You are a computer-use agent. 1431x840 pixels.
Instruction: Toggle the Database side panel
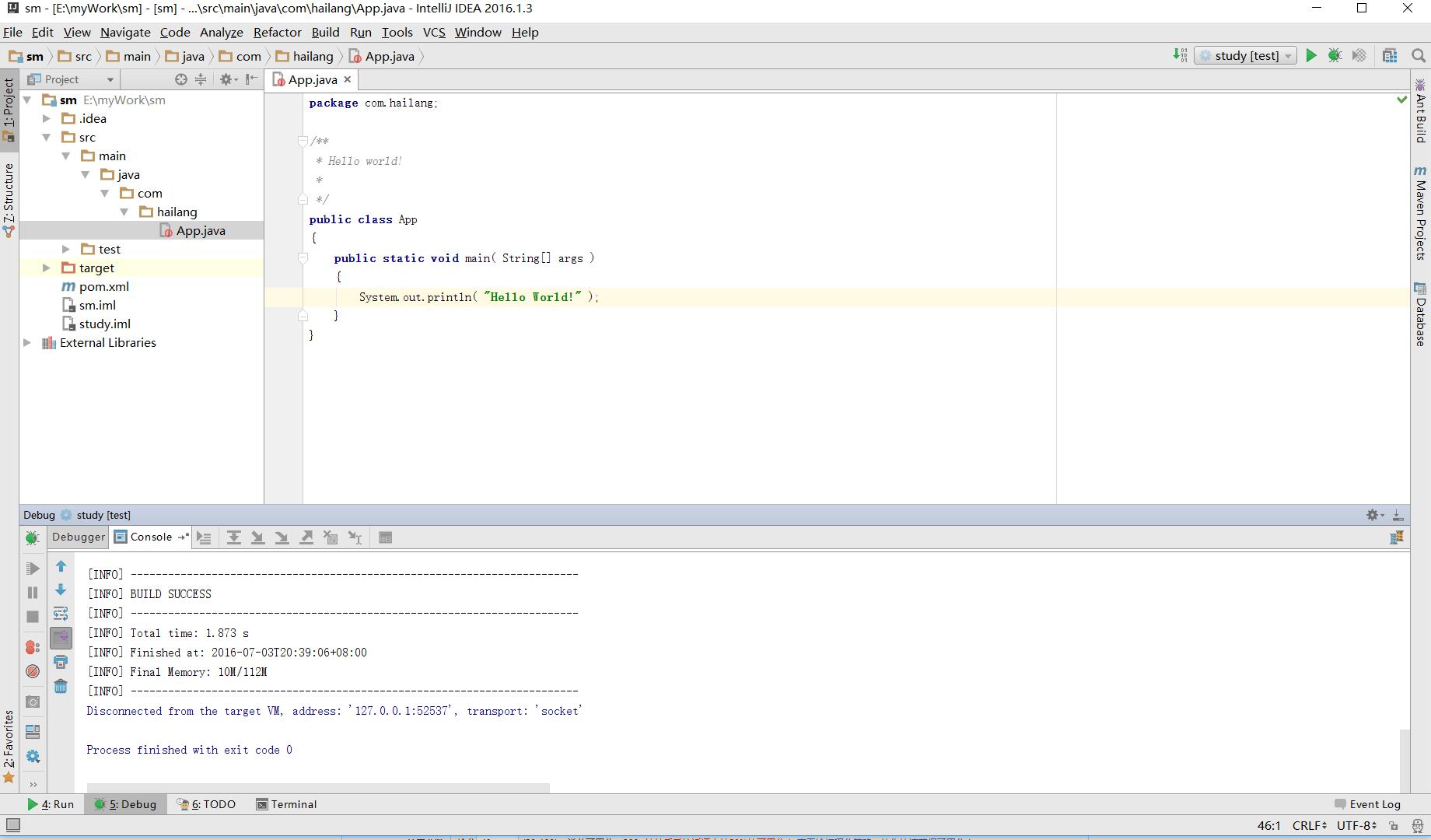(1420, 314)
